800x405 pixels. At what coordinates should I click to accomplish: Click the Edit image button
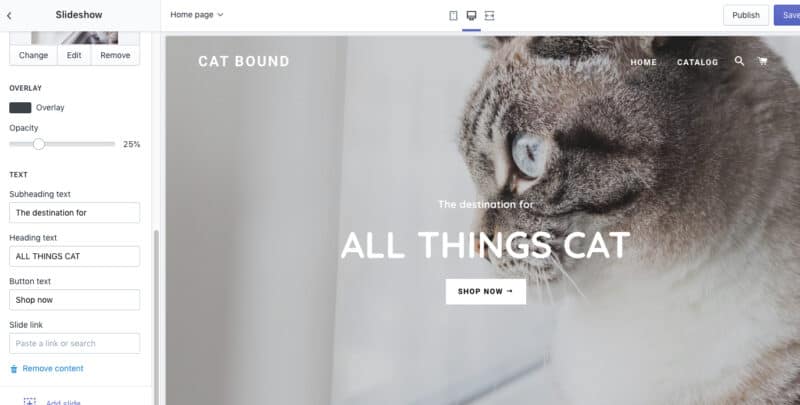[x=74, y=55]
